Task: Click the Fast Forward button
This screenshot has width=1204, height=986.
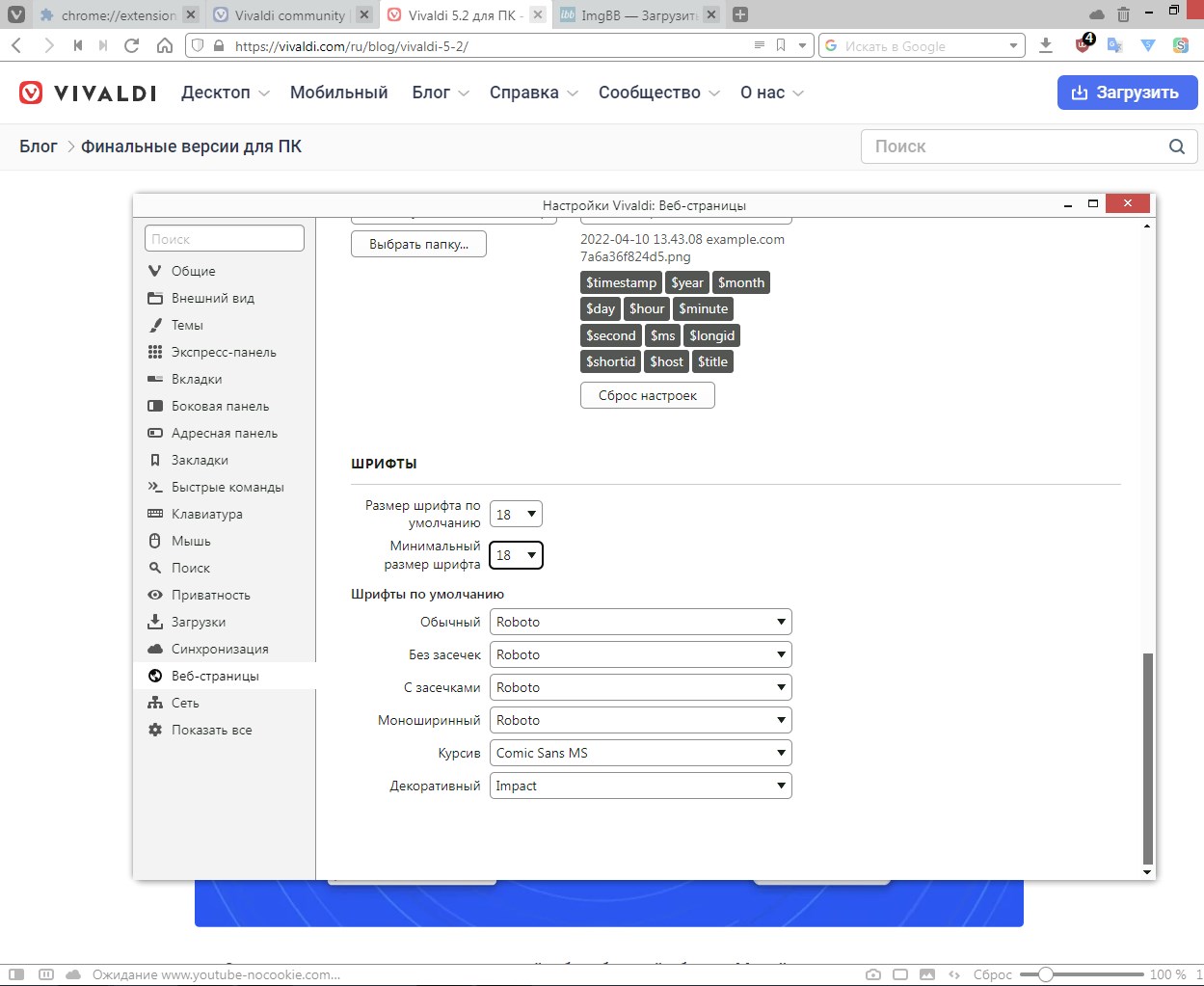Action: coord(103,45)
